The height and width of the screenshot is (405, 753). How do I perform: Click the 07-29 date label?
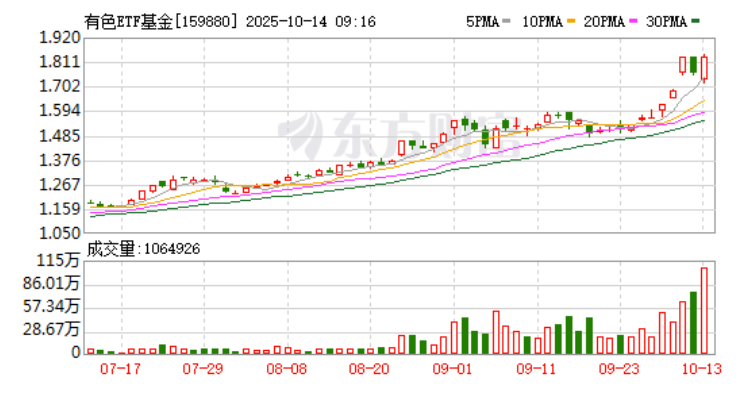[203, 369]
